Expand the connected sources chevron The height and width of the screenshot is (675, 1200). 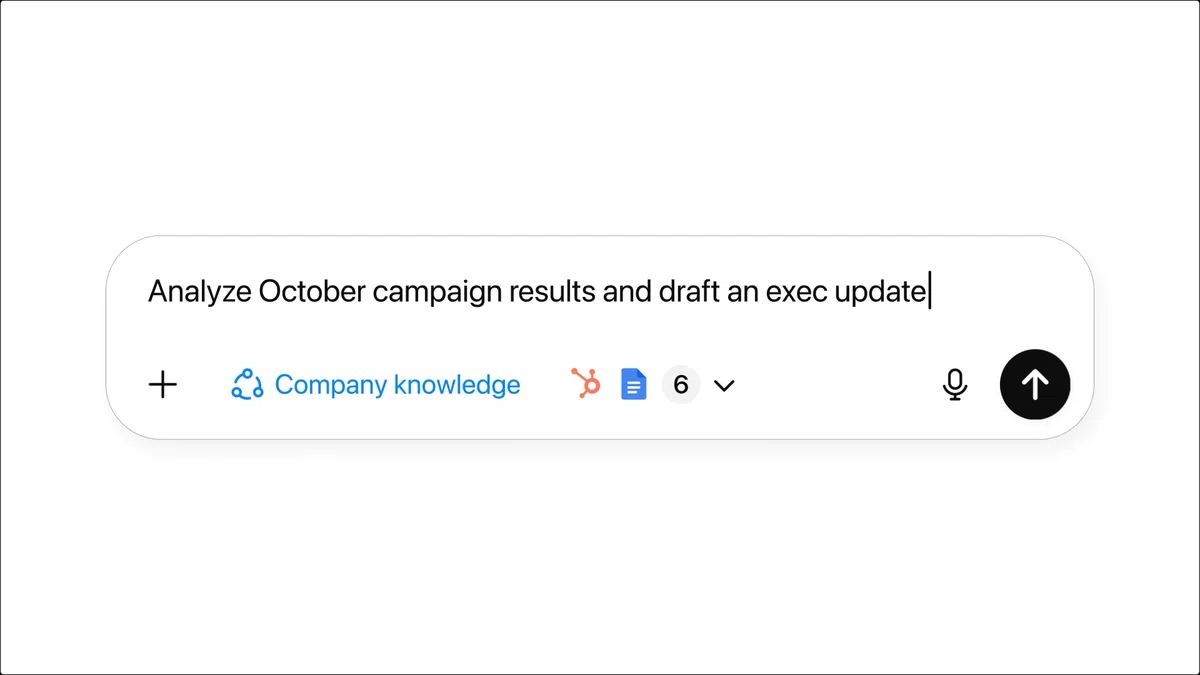click(725, 385)
